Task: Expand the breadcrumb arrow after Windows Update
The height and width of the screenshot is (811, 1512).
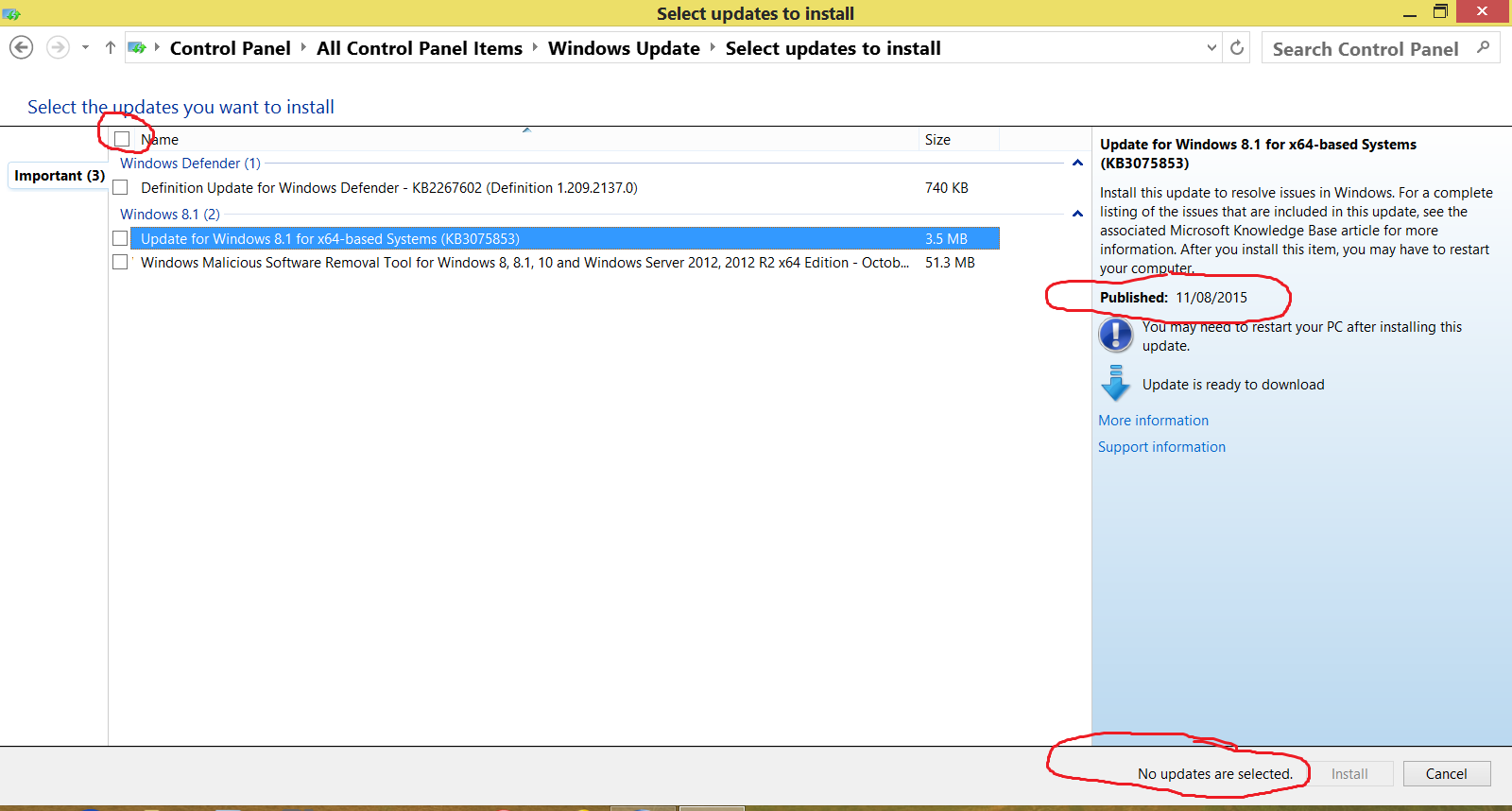Action: [713, 47]
